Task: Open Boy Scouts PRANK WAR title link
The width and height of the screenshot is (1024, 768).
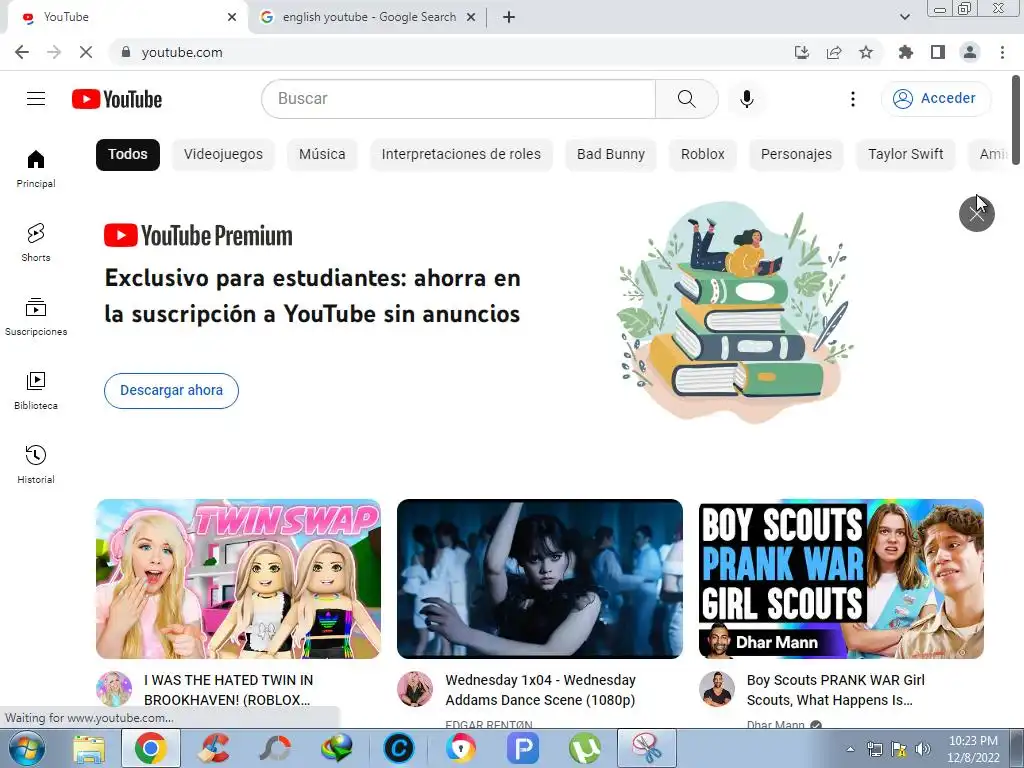Action: [836, 690]
